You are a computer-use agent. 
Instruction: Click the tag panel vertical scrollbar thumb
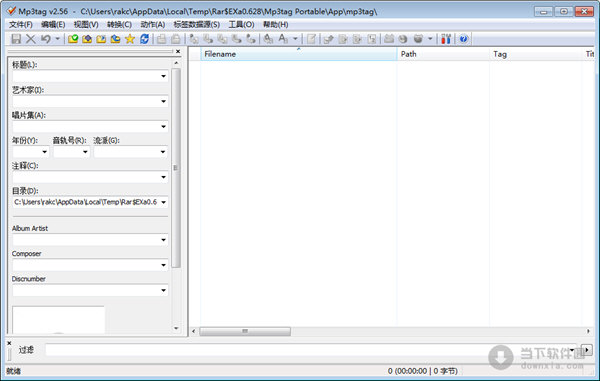click(176, 168)
